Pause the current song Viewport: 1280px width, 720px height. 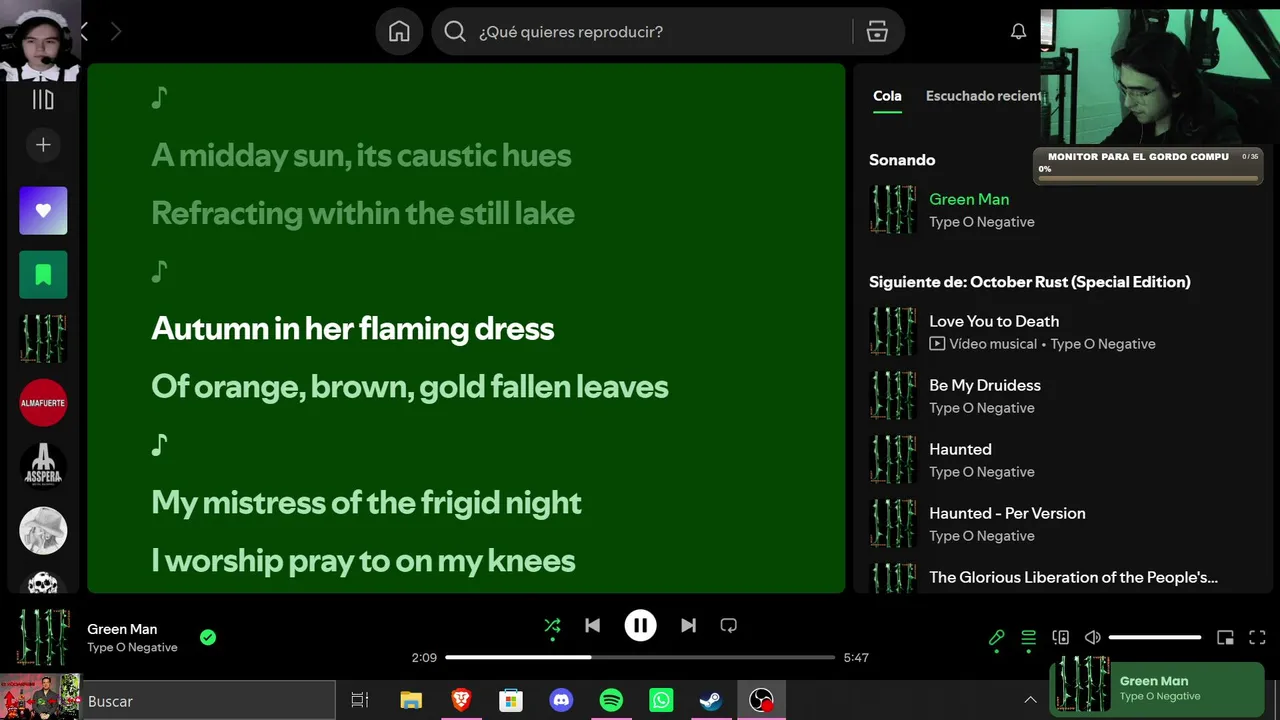(x=640, y=626)
